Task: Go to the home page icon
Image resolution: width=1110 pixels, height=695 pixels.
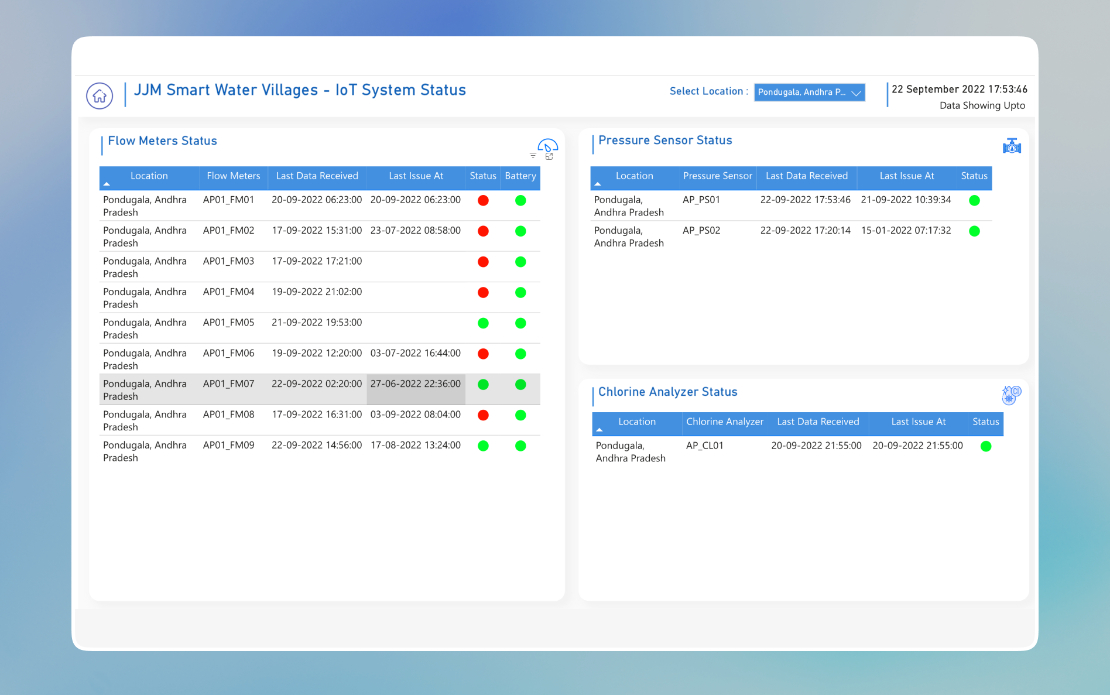Action: tap(100, 96)
